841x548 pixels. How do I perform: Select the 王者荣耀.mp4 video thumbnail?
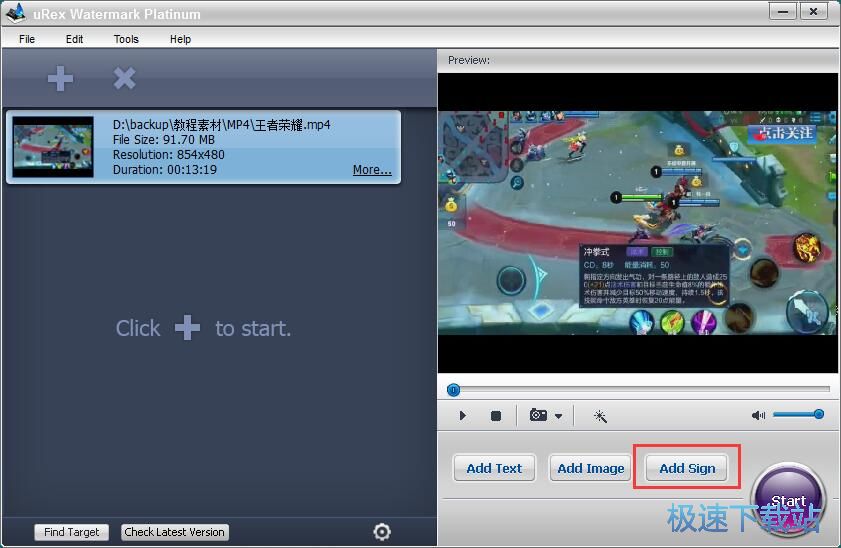tap(53, 147)
